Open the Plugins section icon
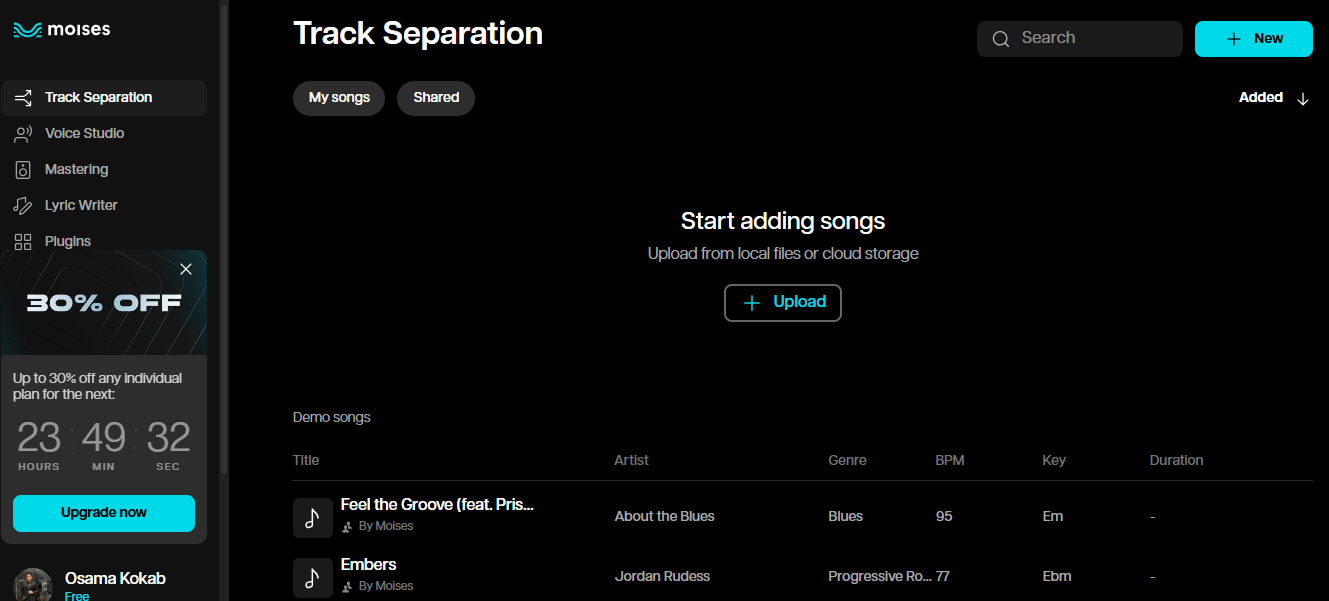The height and width of the screenshot is (601, 1329). coord(22,241)
